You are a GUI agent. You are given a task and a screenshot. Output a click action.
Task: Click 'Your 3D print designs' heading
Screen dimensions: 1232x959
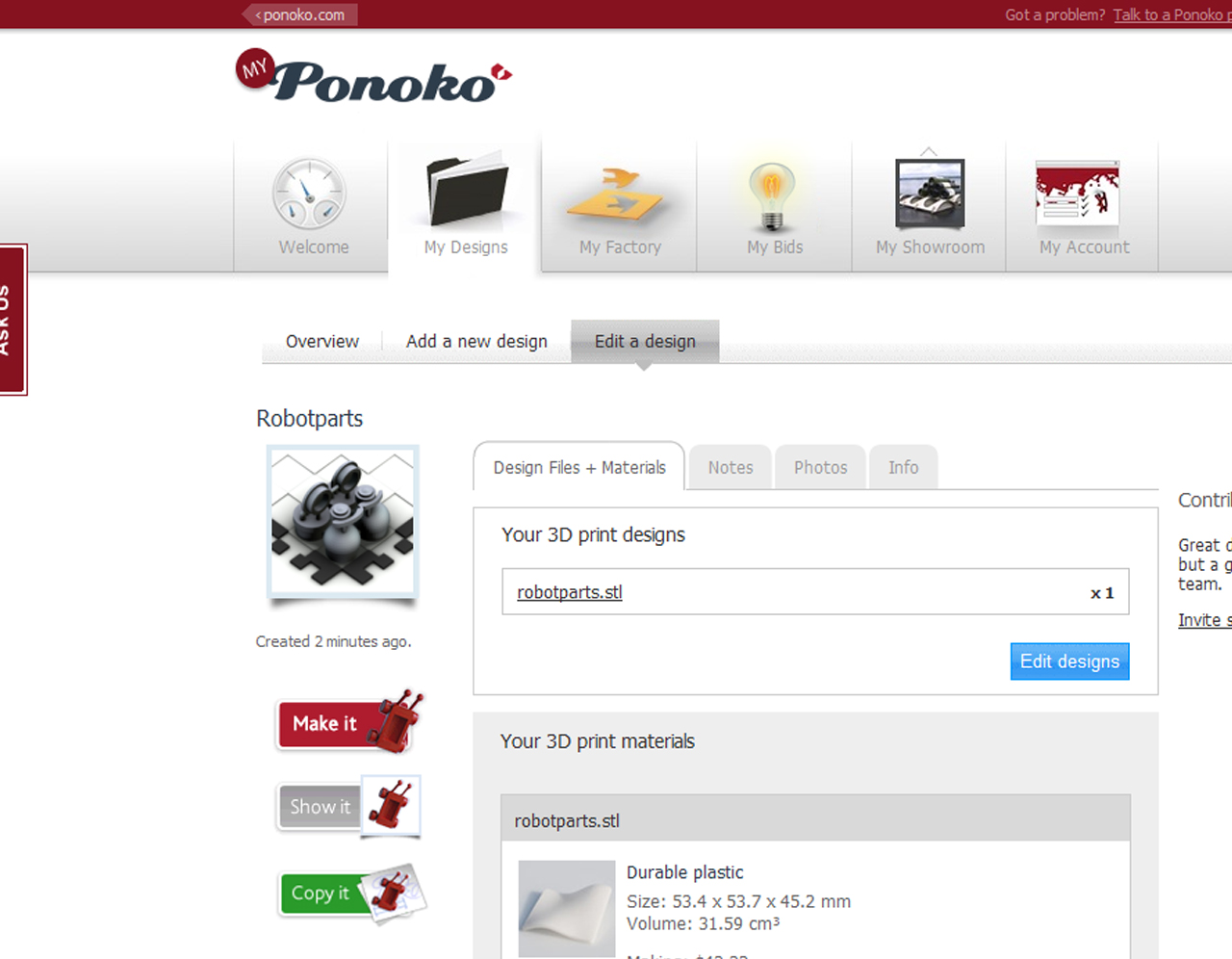593,534
